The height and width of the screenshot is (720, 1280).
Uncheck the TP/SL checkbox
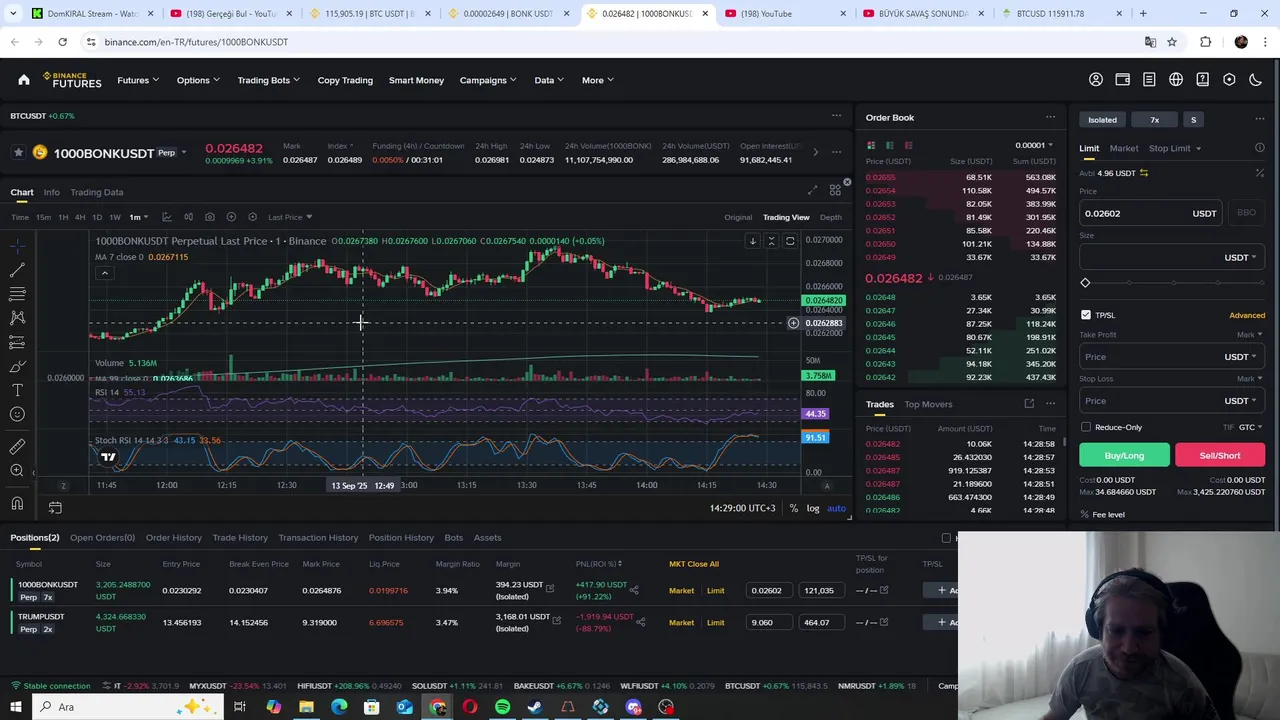(x=1086, y=315)
